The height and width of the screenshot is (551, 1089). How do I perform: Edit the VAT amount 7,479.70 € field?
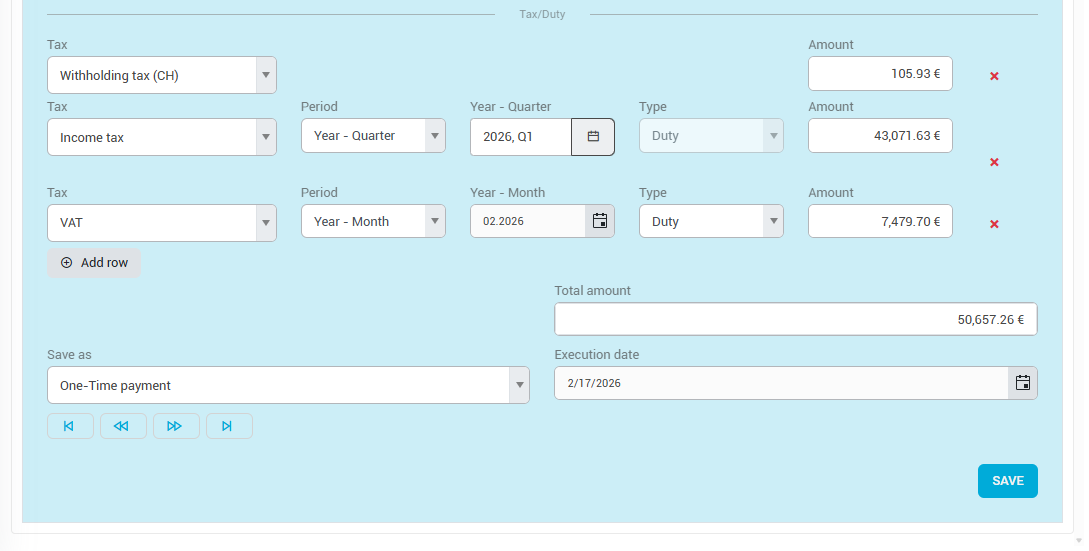[879, 221]
